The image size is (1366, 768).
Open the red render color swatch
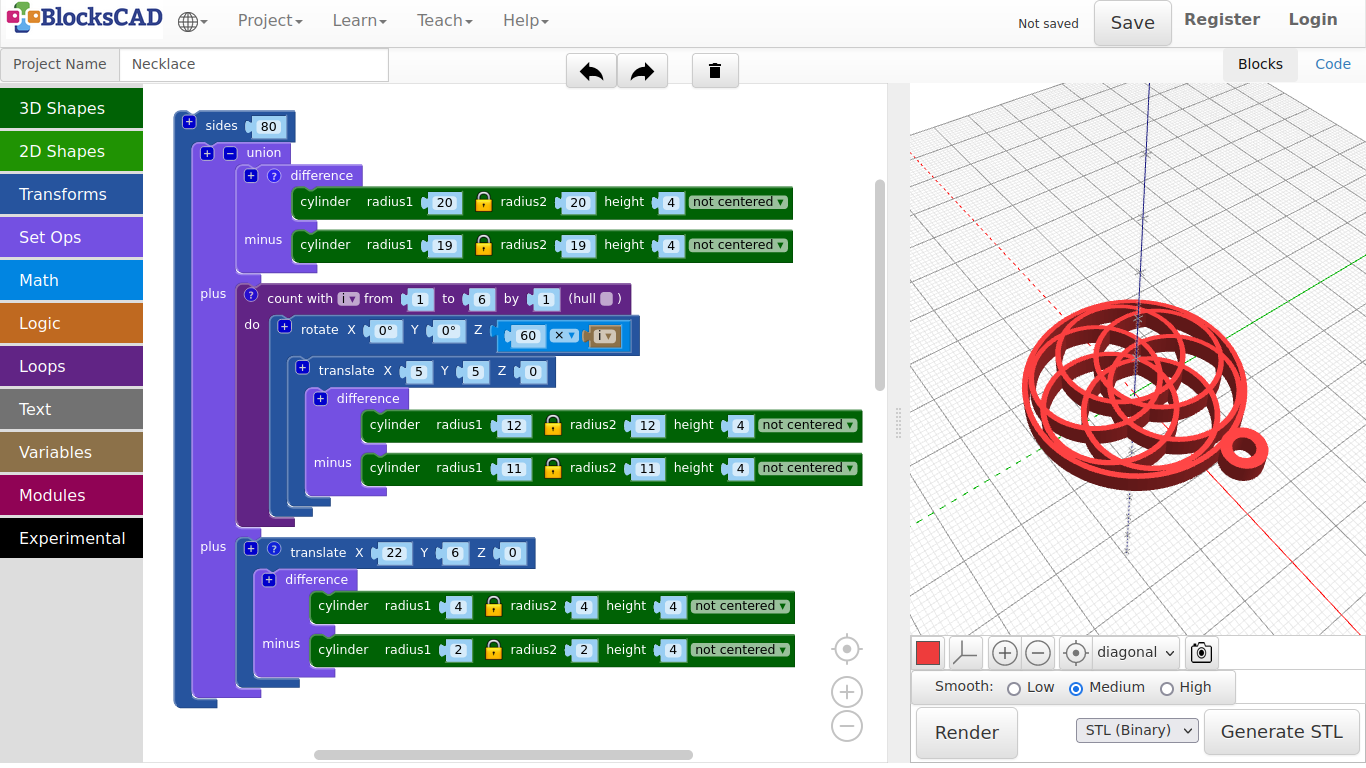(928, 653)
